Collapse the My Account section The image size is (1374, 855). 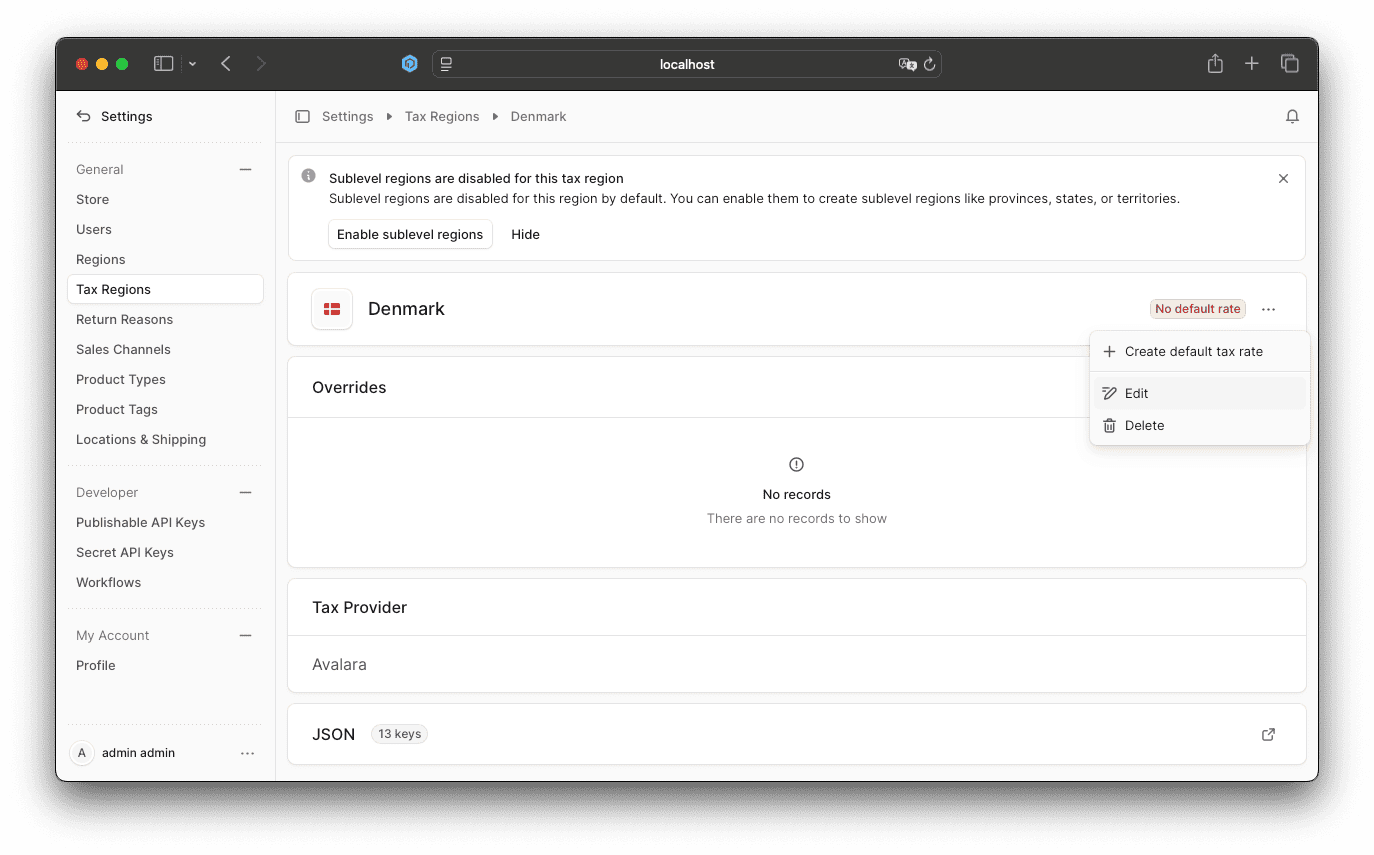245,636
